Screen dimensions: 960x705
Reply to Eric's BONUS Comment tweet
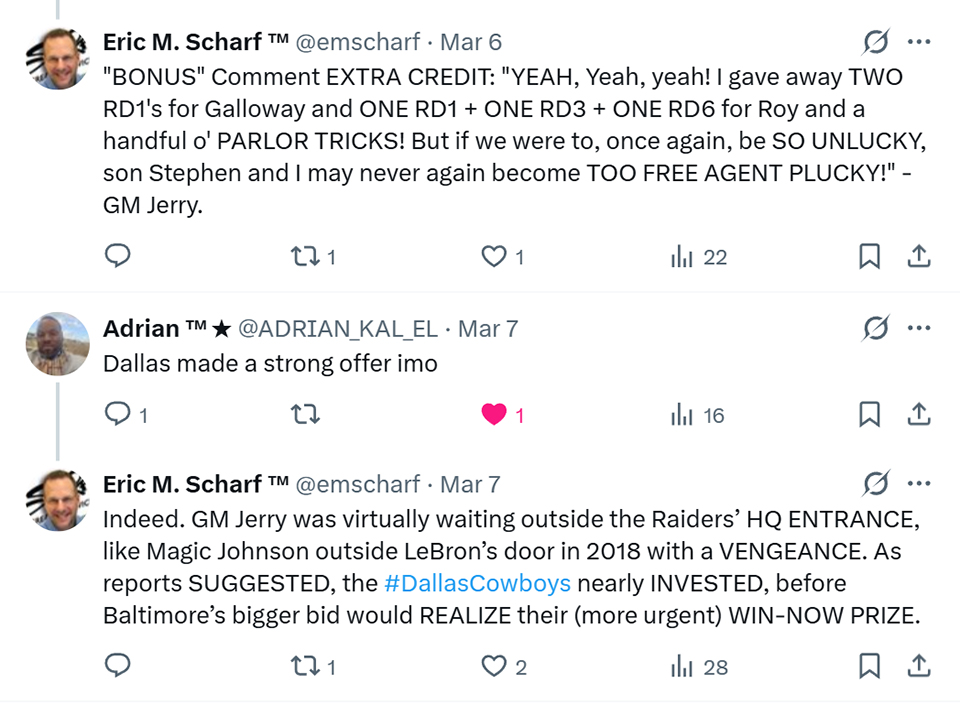click(x=118, y=257)
